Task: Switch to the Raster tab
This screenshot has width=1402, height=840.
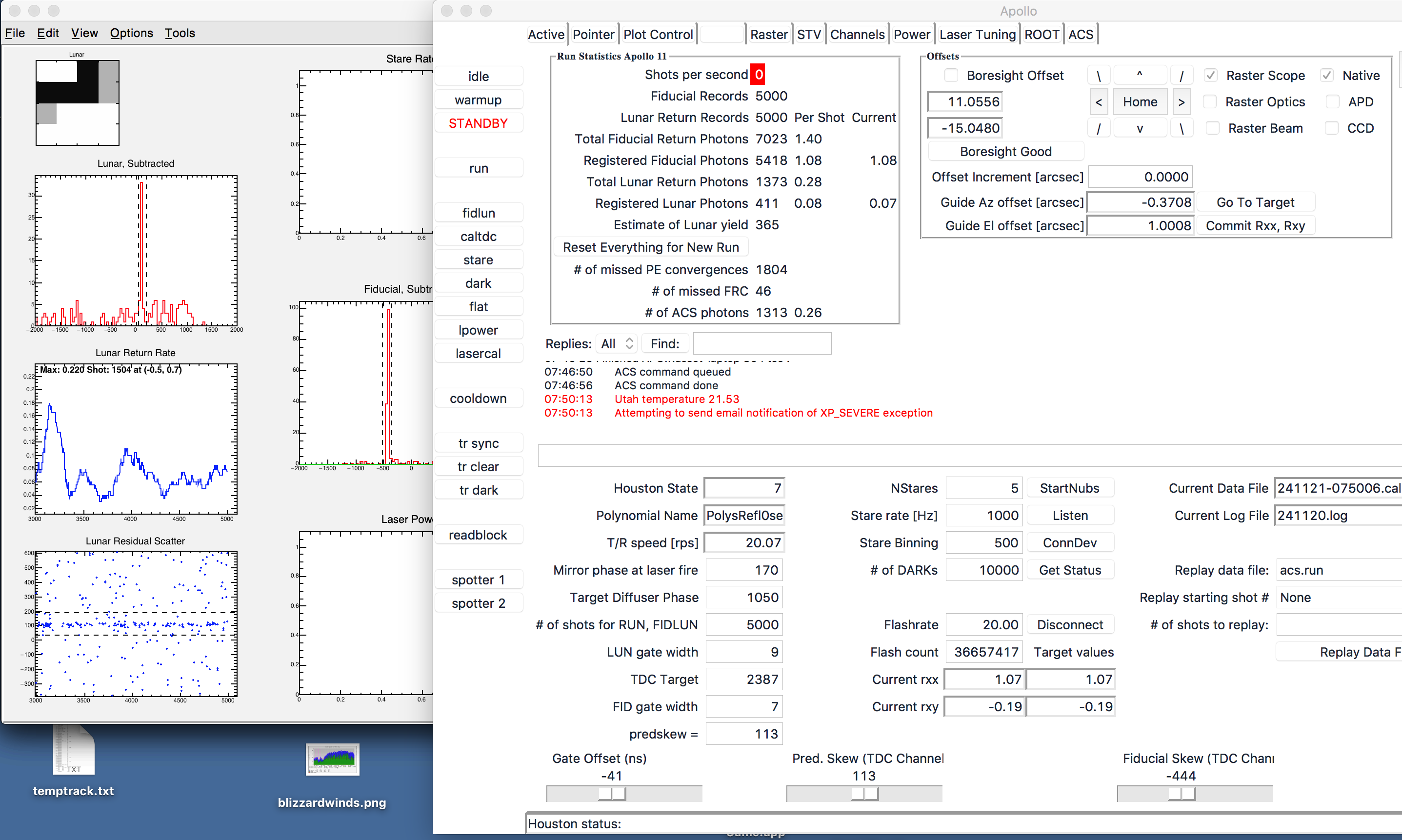Action: pyautogui.click(x=769, y=35)
